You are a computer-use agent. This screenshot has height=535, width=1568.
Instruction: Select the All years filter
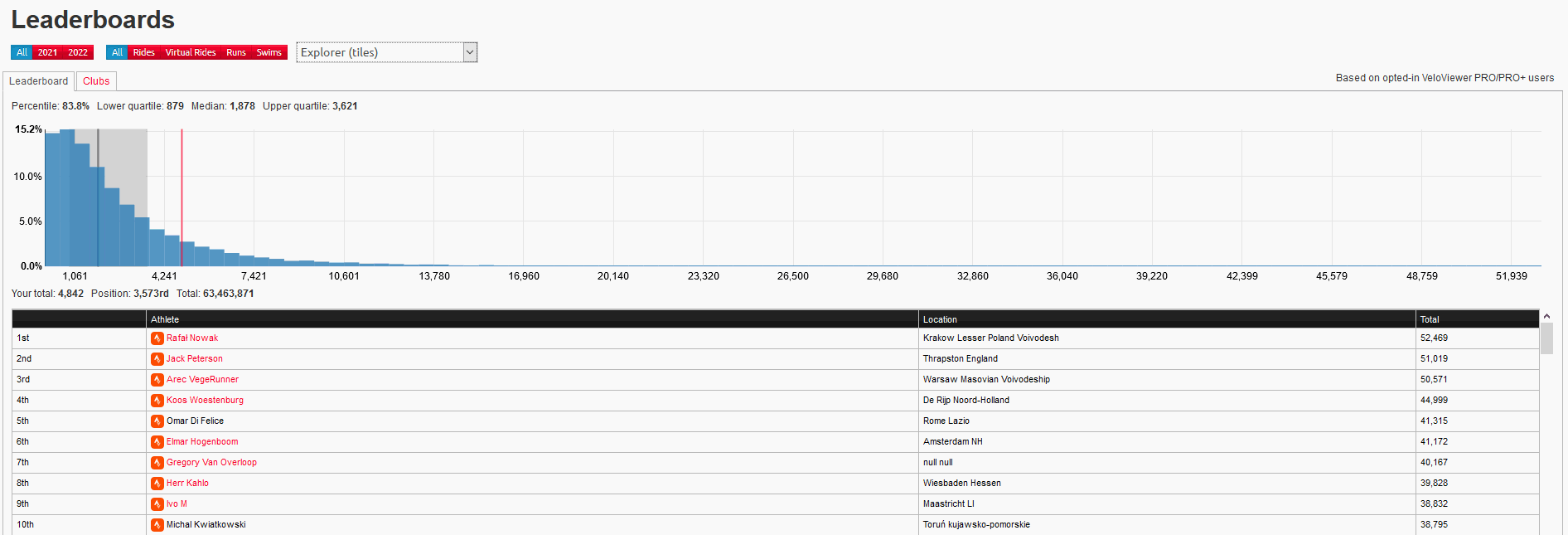[22, 52]
